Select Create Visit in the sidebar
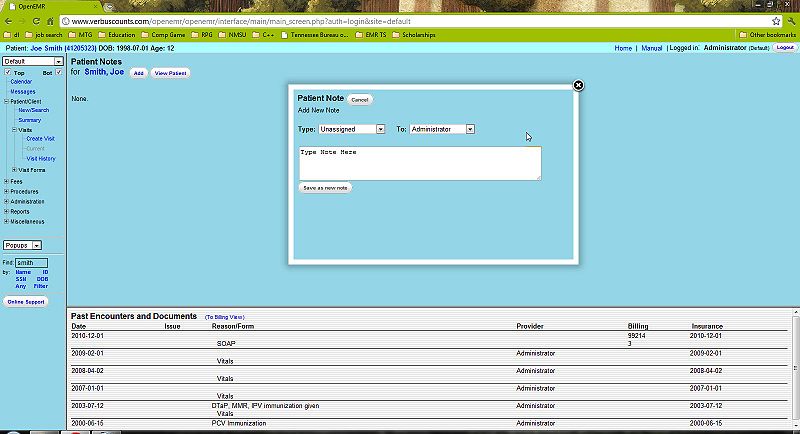 pyautogui.click(x=40, y=139)
